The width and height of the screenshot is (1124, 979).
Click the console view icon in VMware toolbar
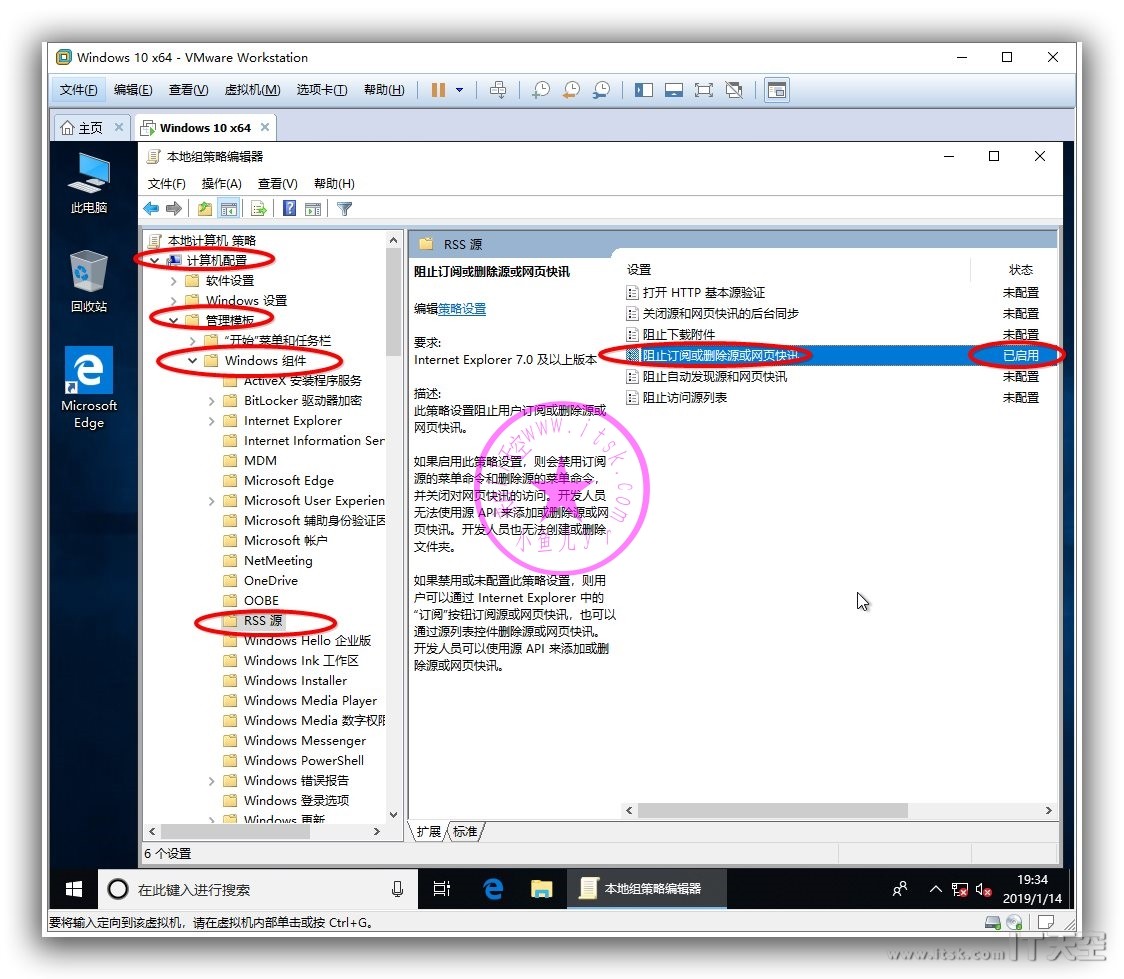pyautogui.click(x=777, y=90)
